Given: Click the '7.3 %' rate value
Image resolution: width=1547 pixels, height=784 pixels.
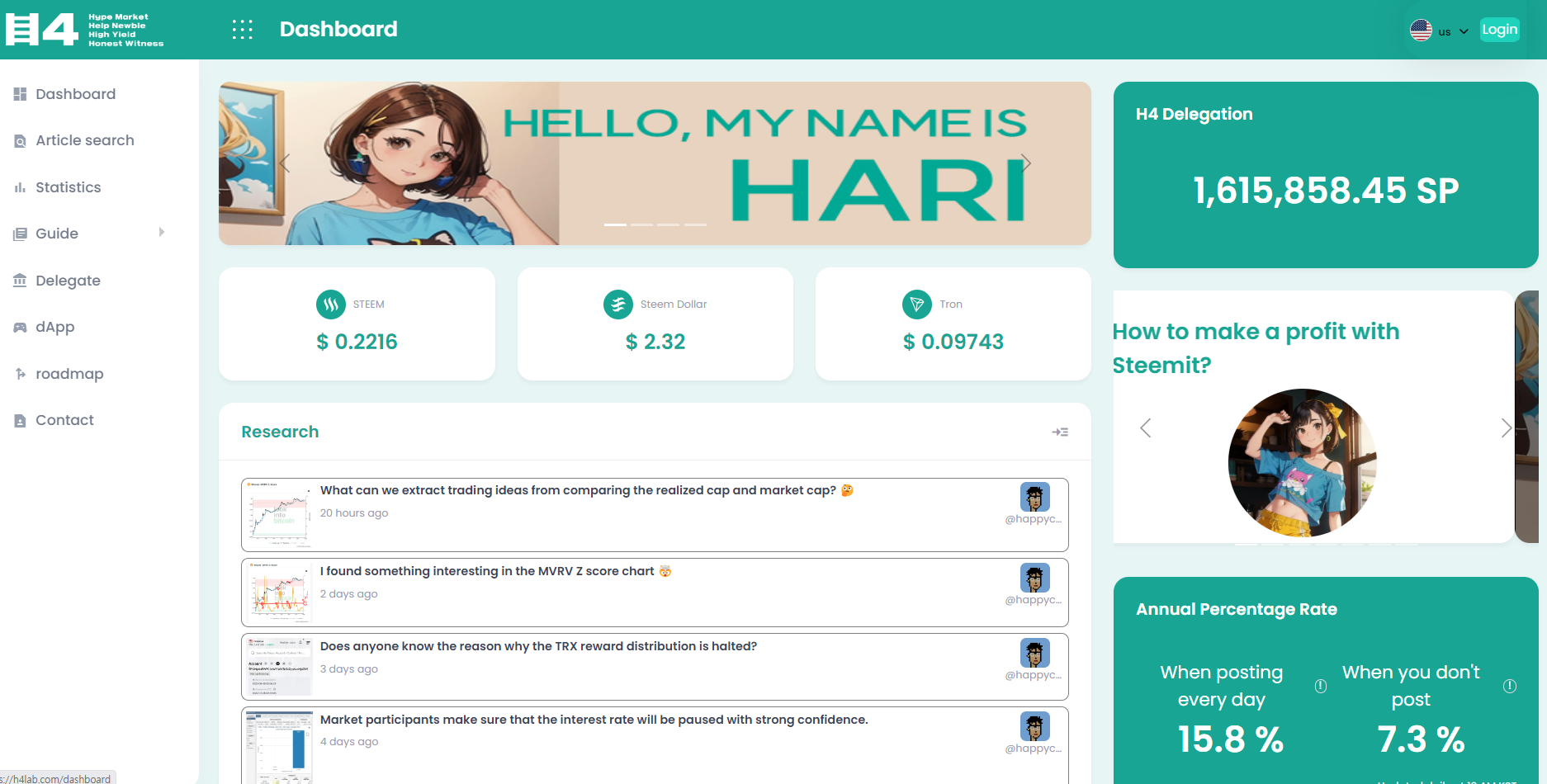Looking at the screenshot, I should tap(1421, 739).
